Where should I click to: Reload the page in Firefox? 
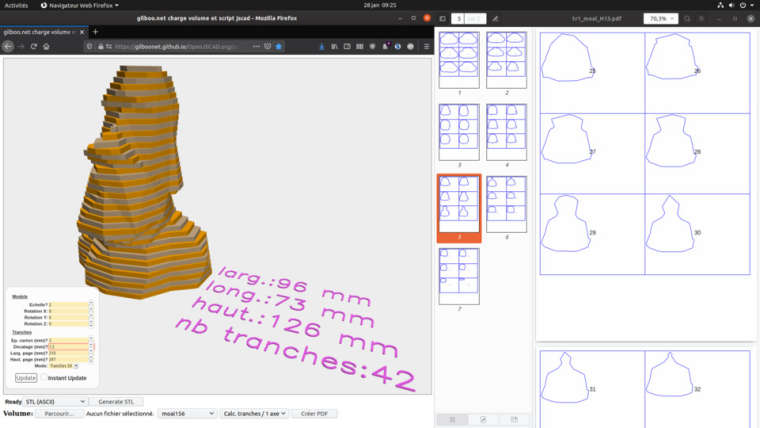coord(33,47)
